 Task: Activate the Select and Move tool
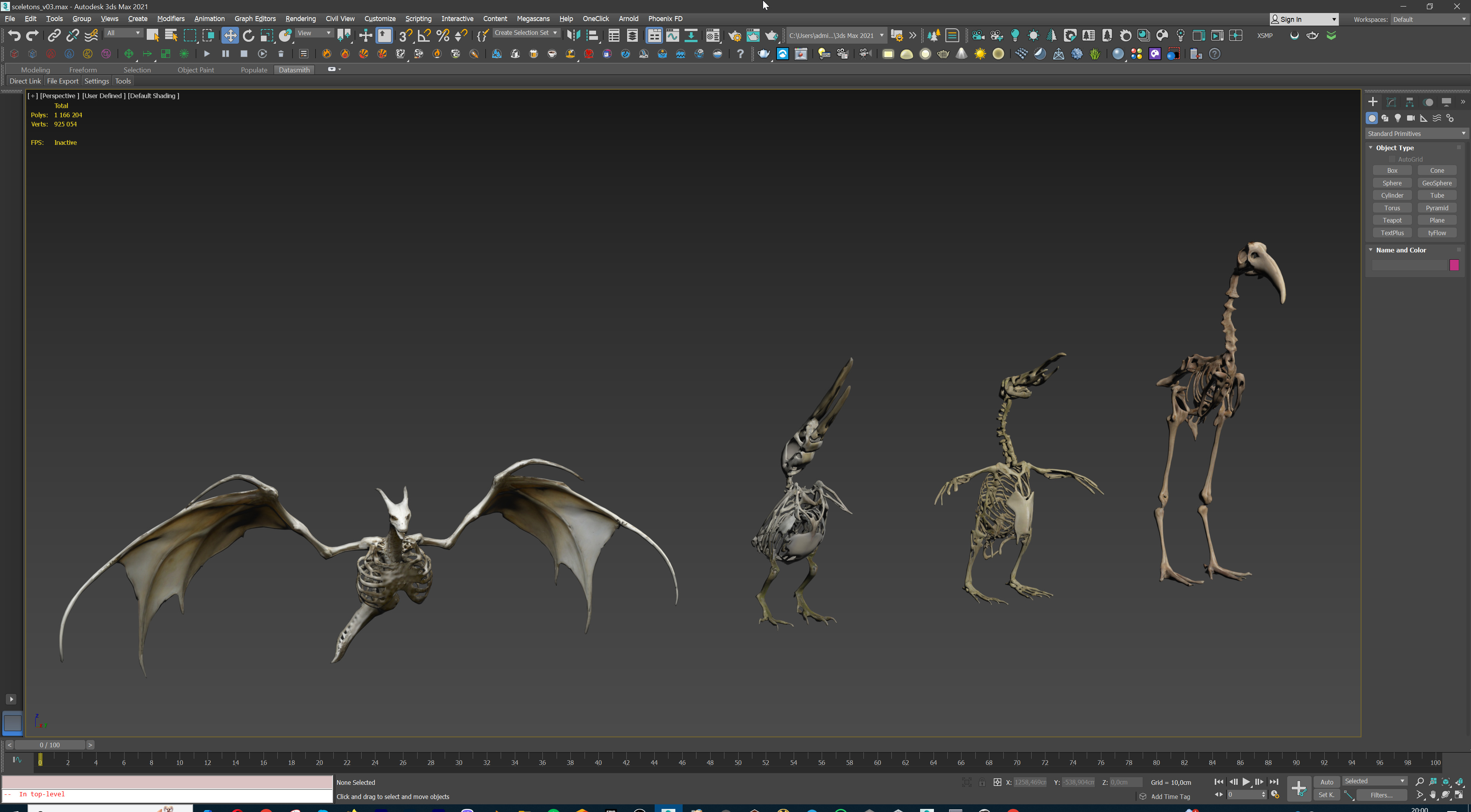[229, 35]
